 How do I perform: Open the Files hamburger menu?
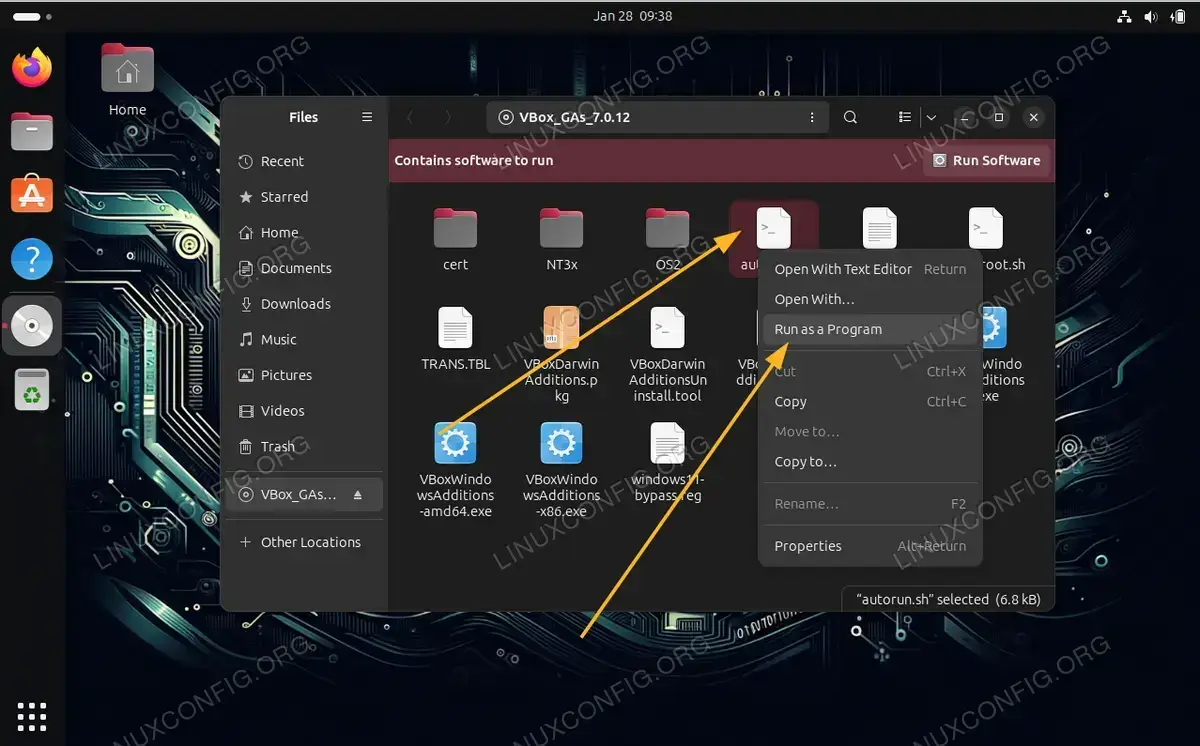pos(367,117)
